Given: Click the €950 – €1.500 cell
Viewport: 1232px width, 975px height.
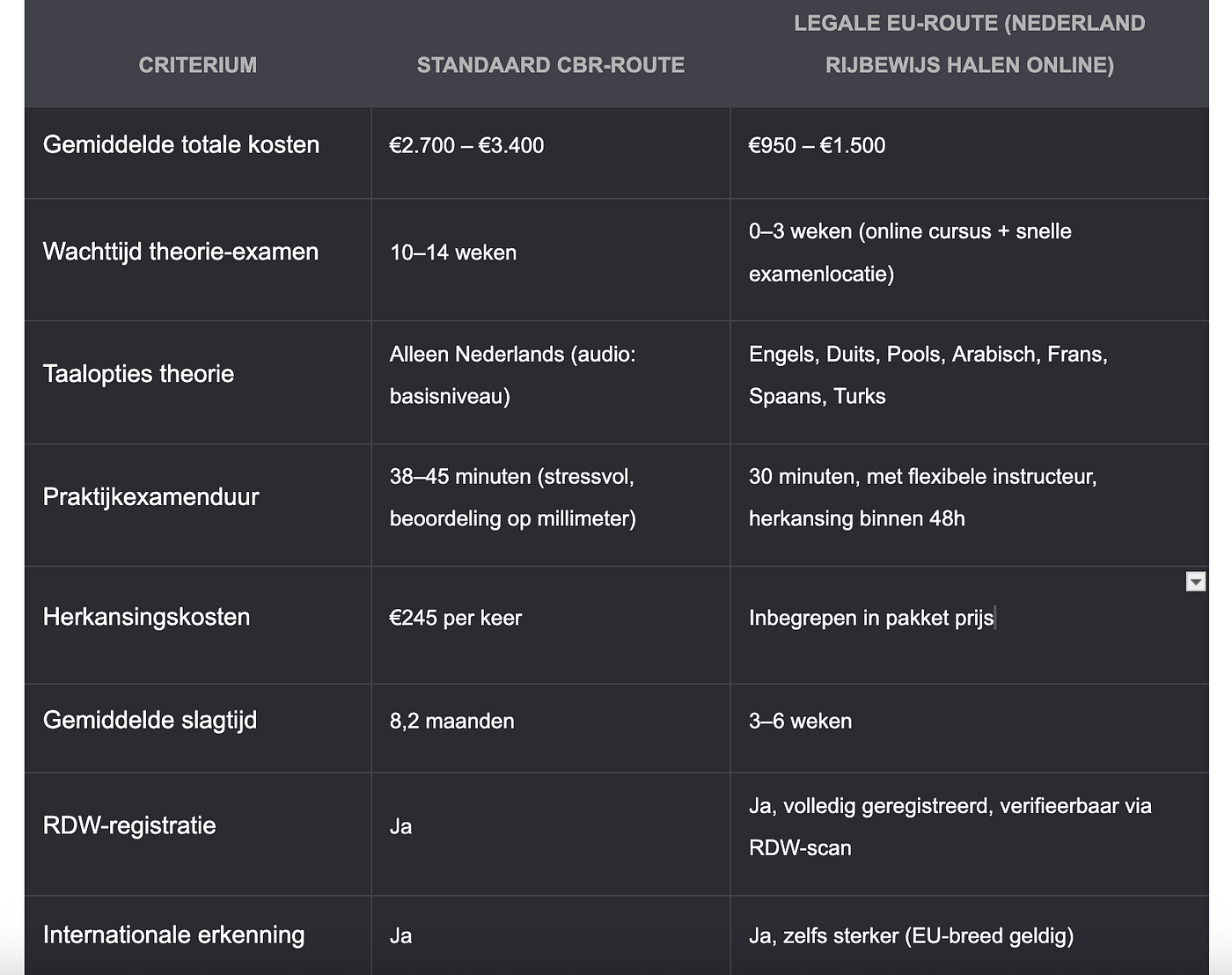Looking at the screenshot, I should click(x=817, y=146).
